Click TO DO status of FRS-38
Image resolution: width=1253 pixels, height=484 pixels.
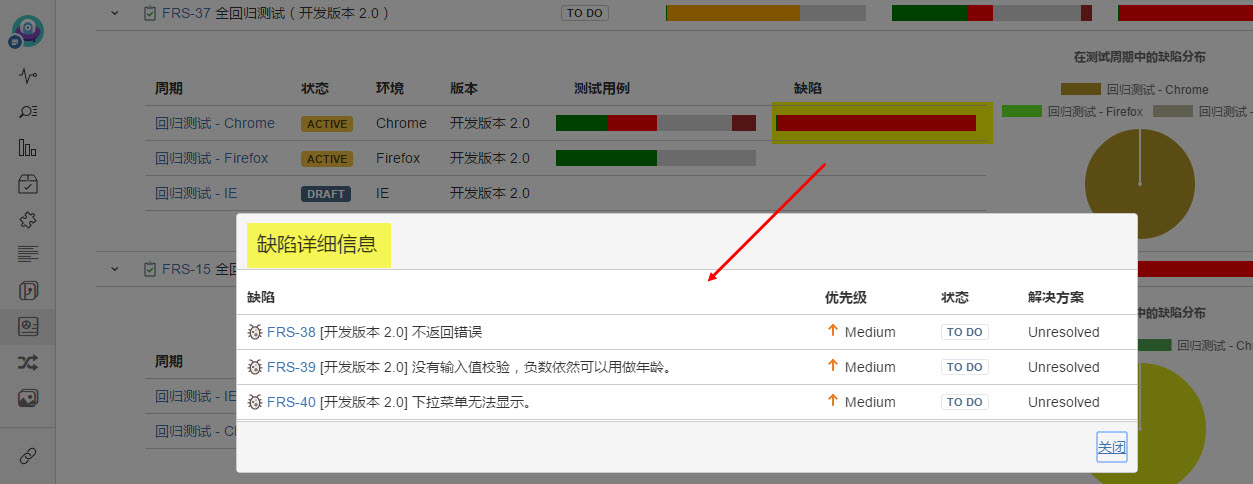(x=964, y=332)
